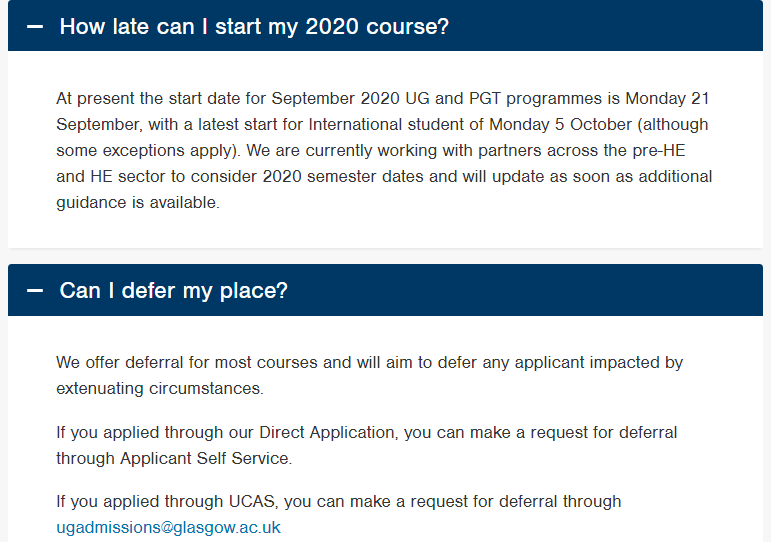Click minus icon beside 'Can I defer my place?'
Image resolution: width=771 pixels, height=542 pixels.
(x=34, y=291)
